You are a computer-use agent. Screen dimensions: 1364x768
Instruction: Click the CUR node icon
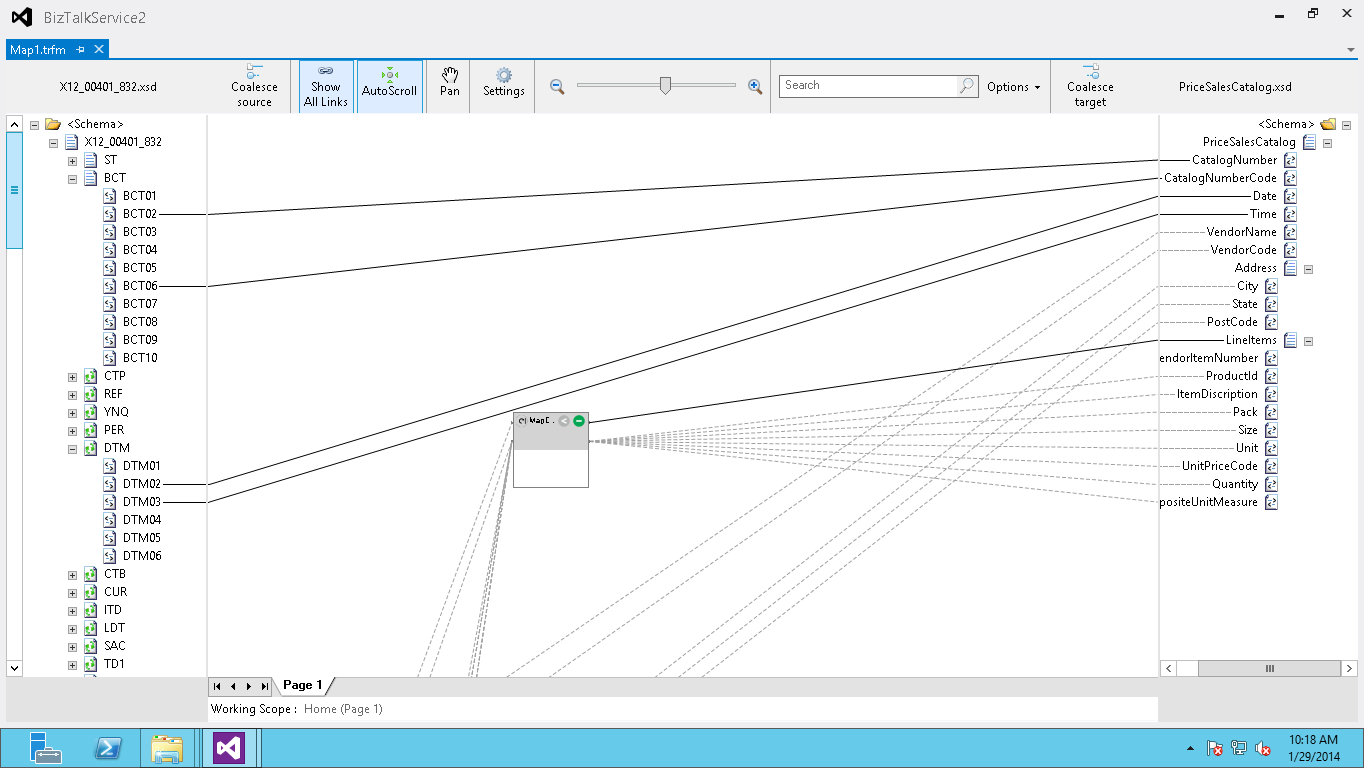pos(91,592)
